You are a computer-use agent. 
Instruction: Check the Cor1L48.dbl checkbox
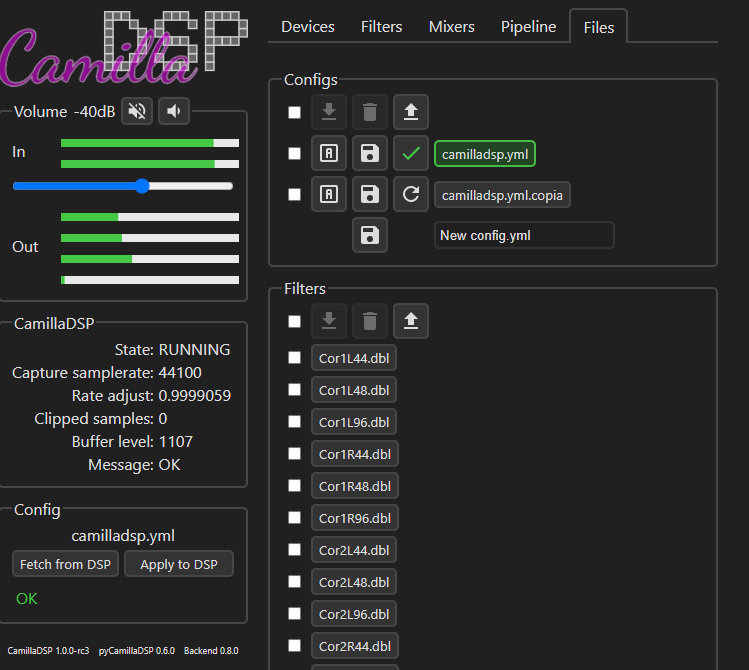[295, 390]
